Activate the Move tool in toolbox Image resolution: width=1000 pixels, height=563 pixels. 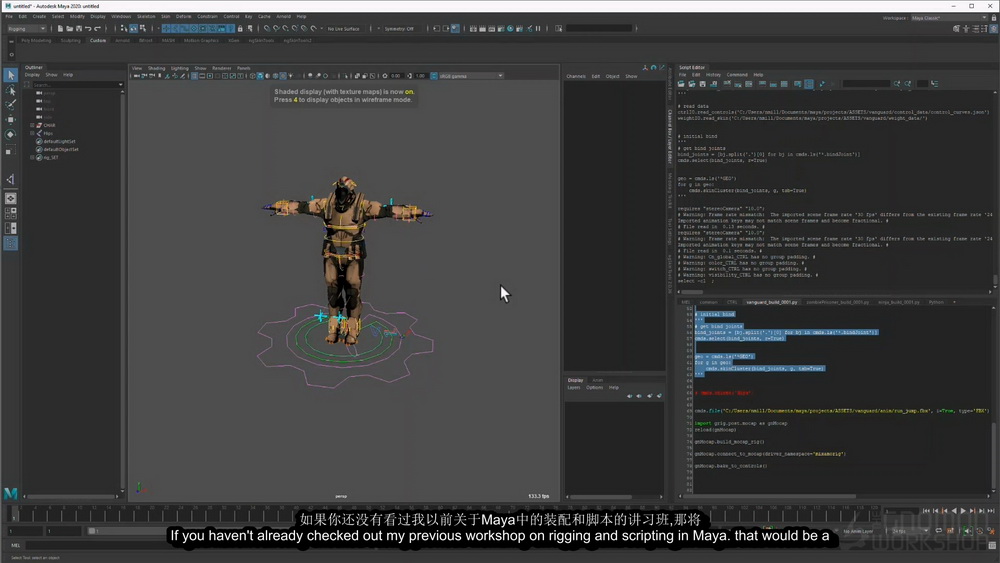tap(10, 119)
